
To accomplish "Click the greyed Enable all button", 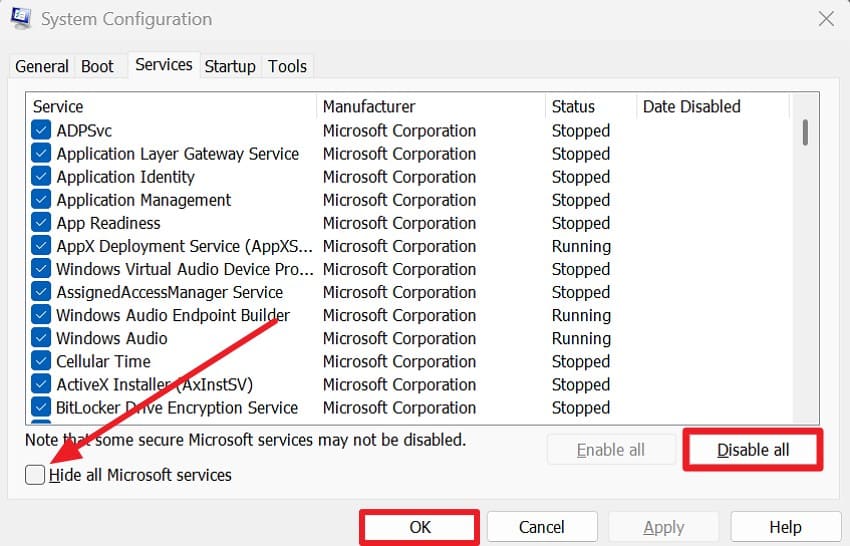I will tap(611, 449).
